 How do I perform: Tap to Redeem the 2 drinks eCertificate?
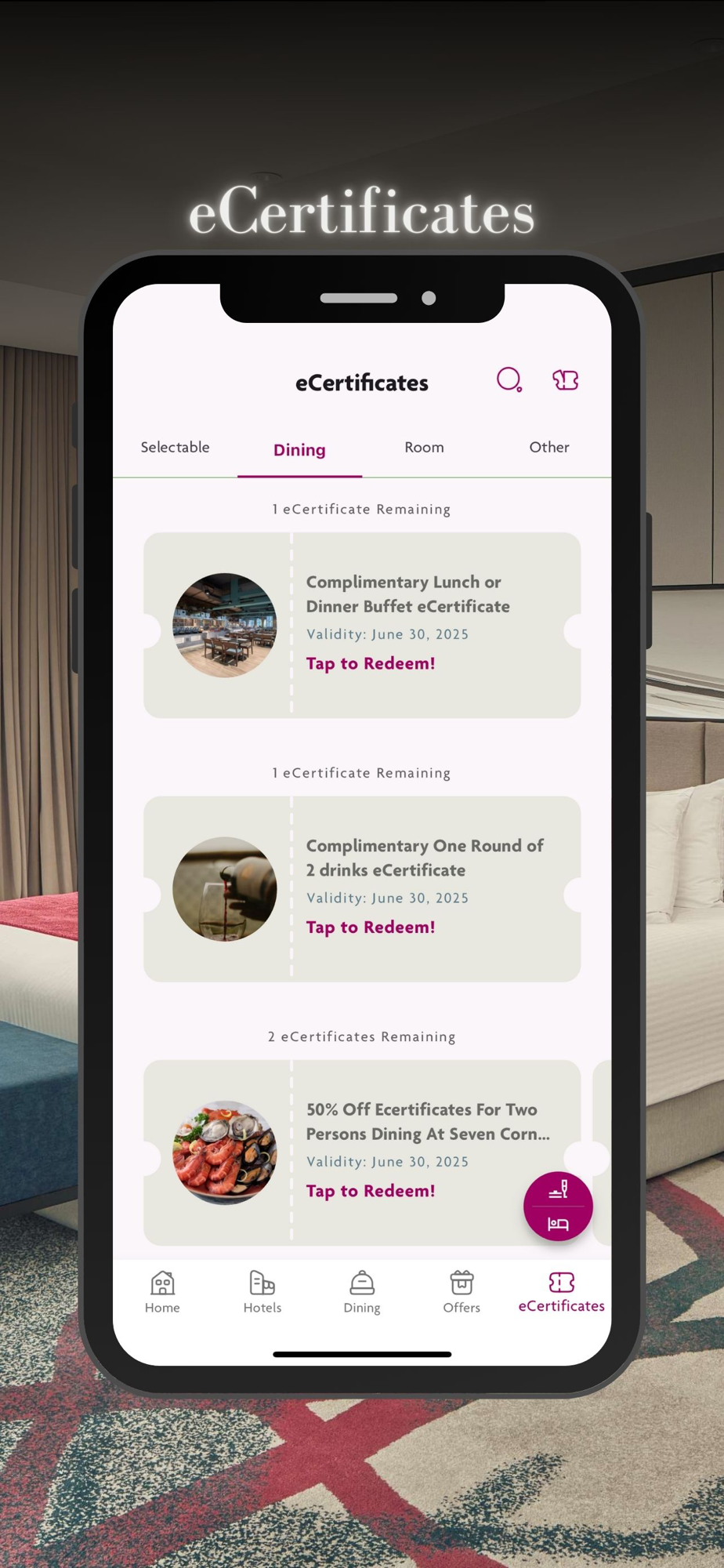click(x=371, y=927)
